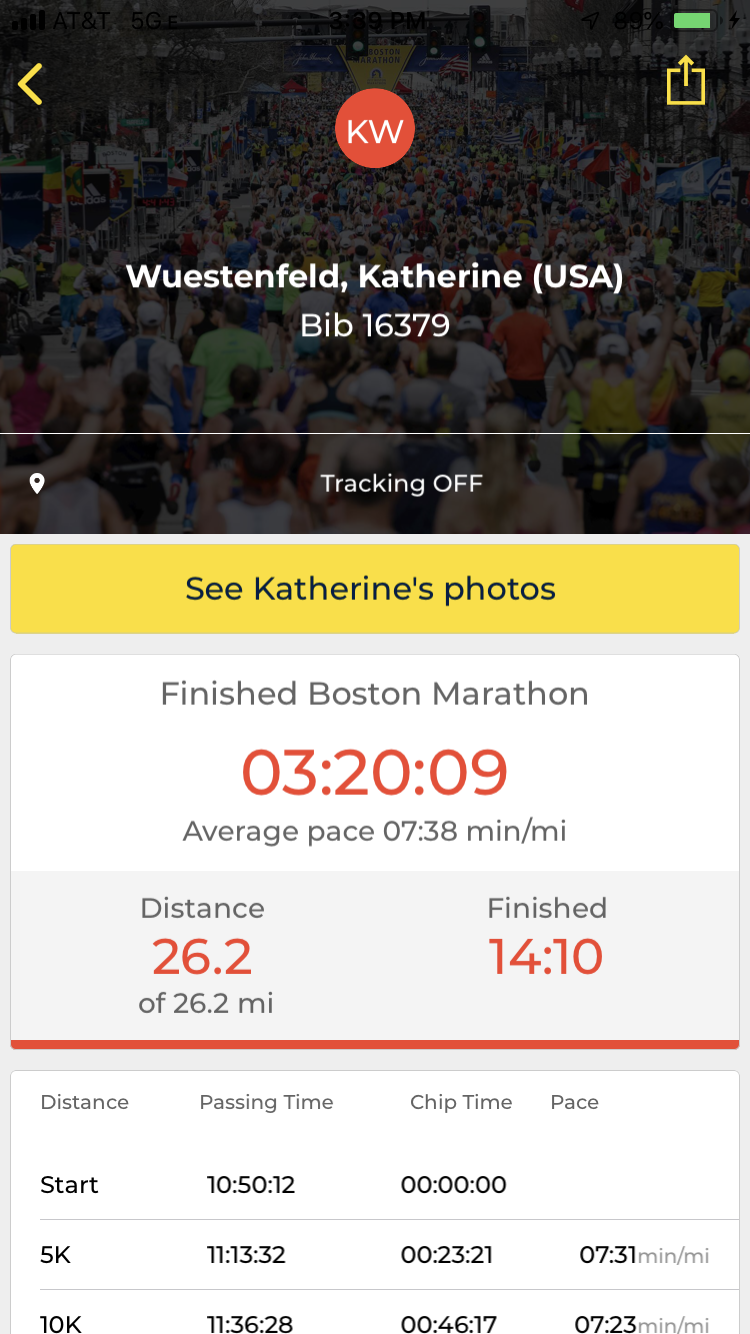Tap Bib 16379 text
Screen dimensions: 750x1334
click(x=375, y=325)
